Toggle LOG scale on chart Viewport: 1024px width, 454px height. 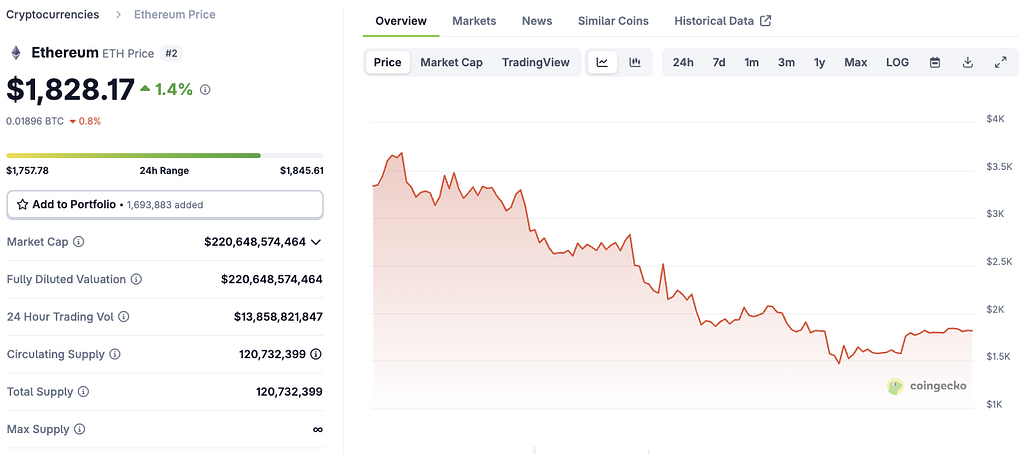897,62
